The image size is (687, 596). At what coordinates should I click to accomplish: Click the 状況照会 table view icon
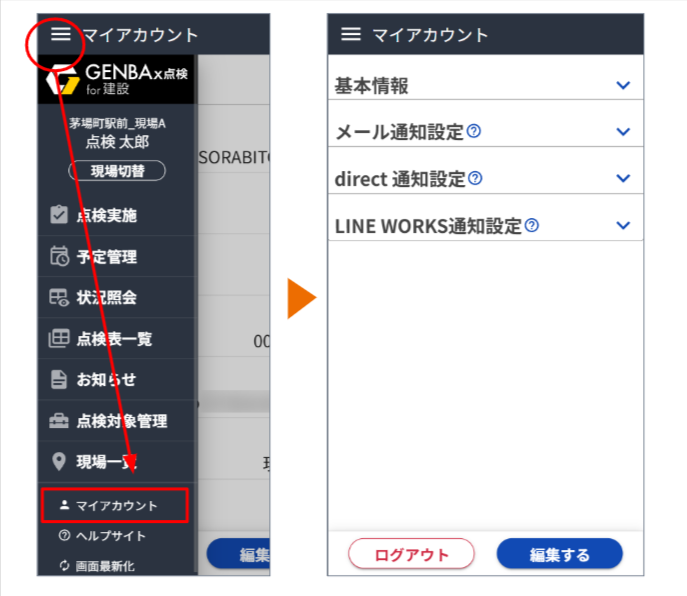59,297
